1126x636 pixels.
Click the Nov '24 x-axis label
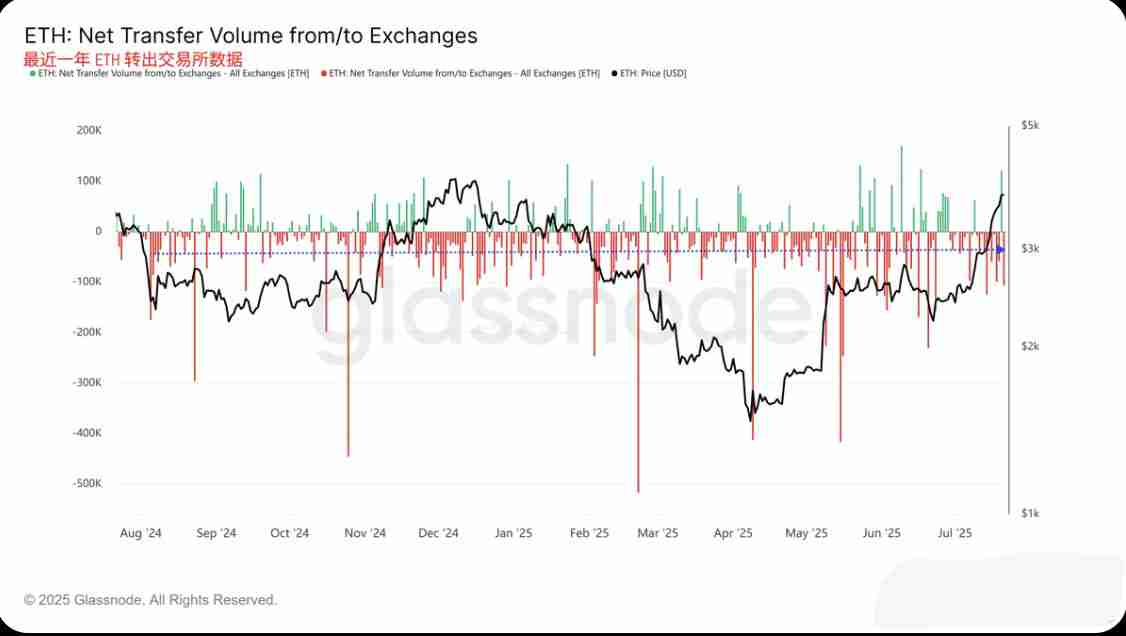364,533
